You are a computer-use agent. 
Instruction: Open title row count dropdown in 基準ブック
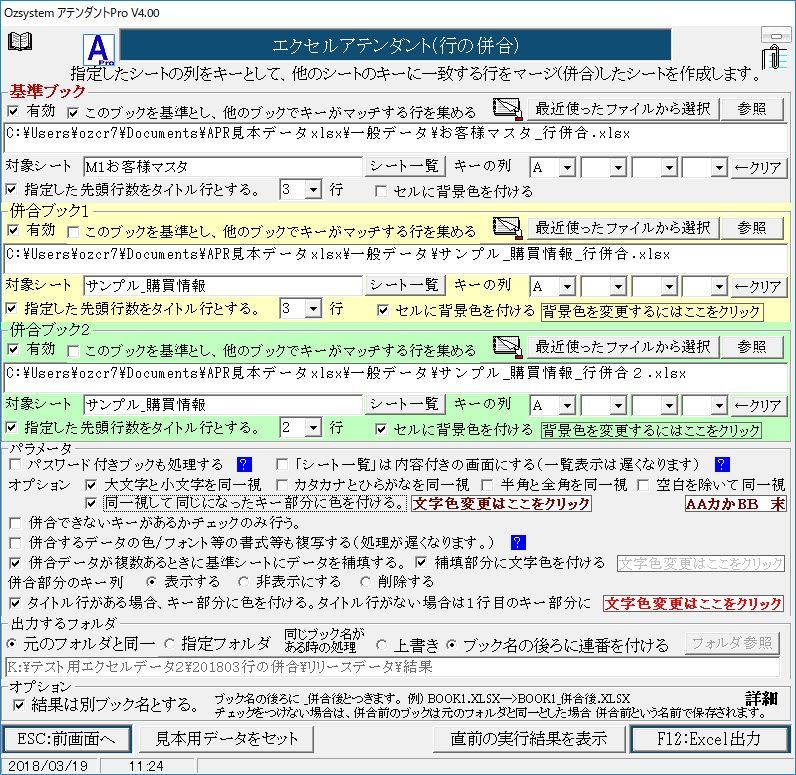coord(314,190)
